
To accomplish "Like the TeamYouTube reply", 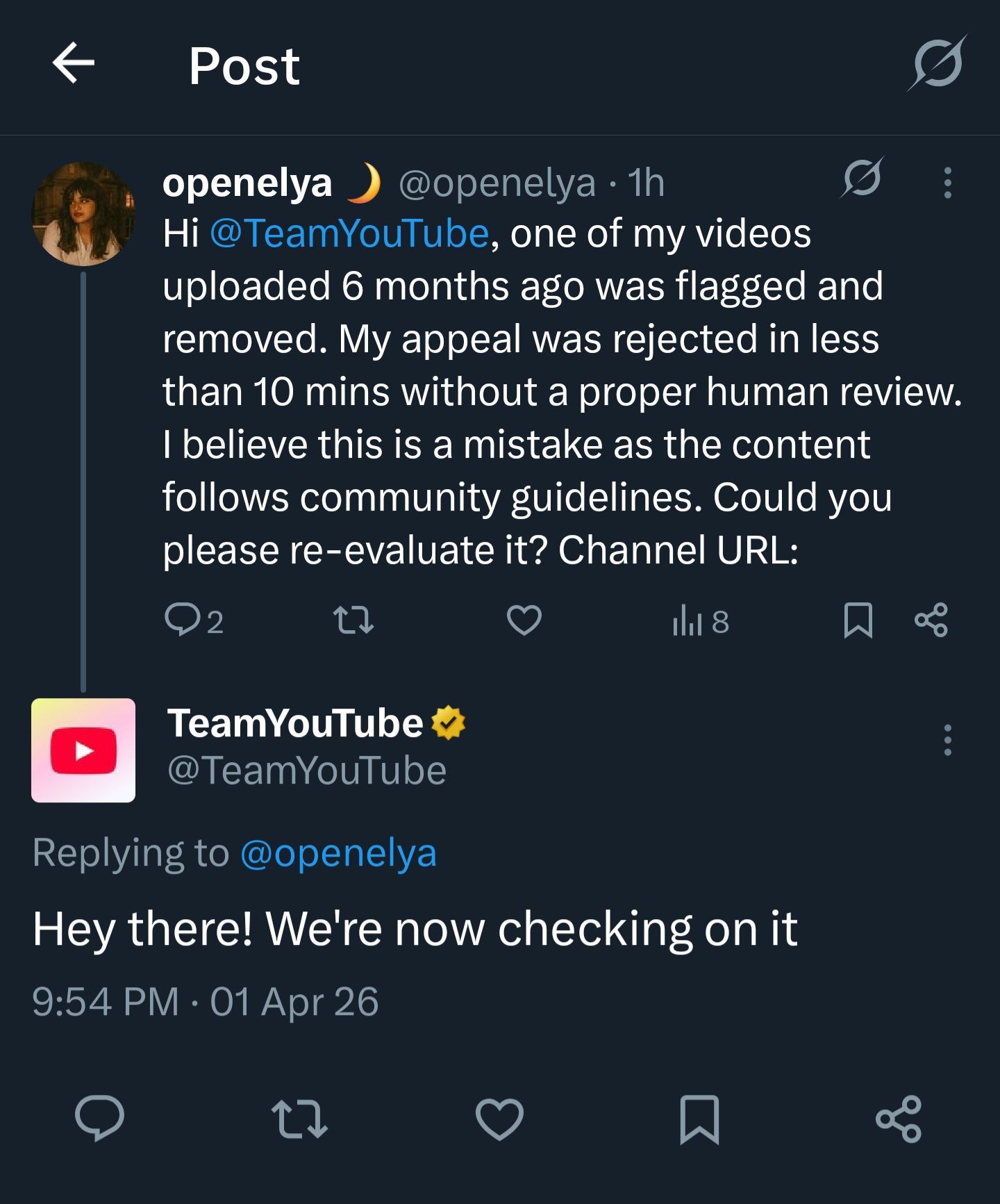I will point(499,1119).
